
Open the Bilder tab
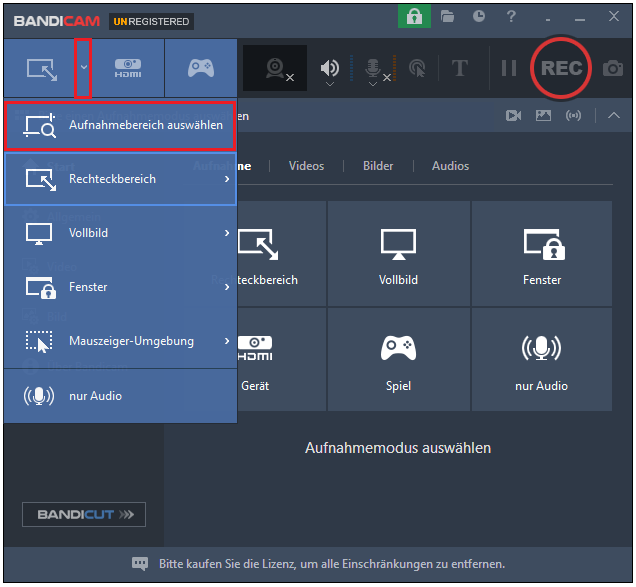pyautogui.click(x=378, y=166)
